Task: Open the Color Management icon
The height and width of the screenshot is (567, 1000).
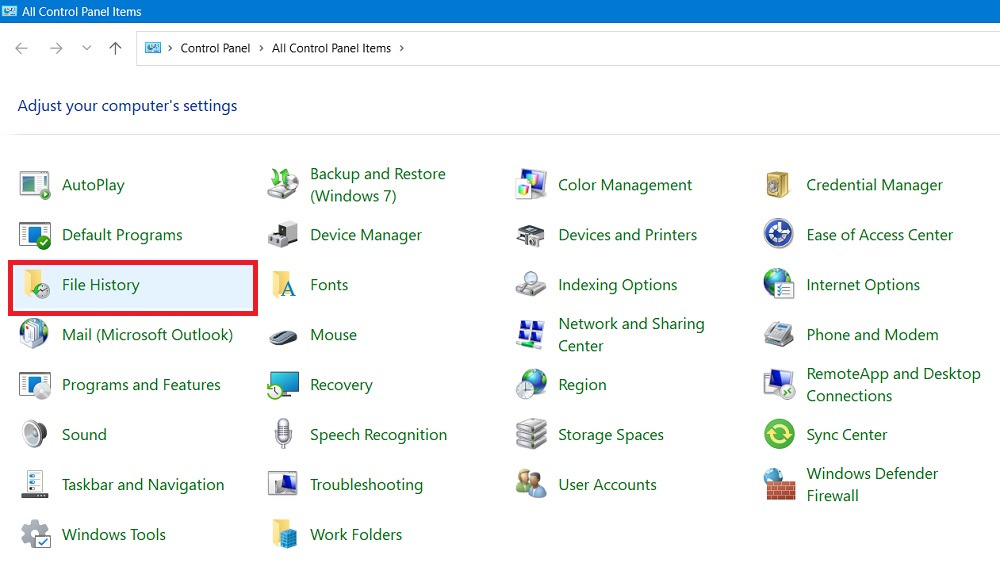Action: point(531,185)
